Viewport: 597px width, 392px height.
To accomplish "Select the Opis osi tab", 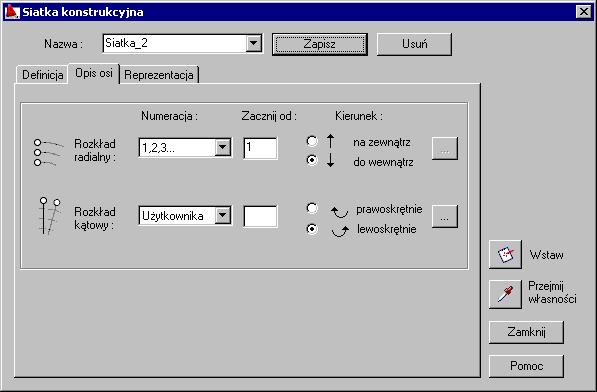I will (94, 73).
